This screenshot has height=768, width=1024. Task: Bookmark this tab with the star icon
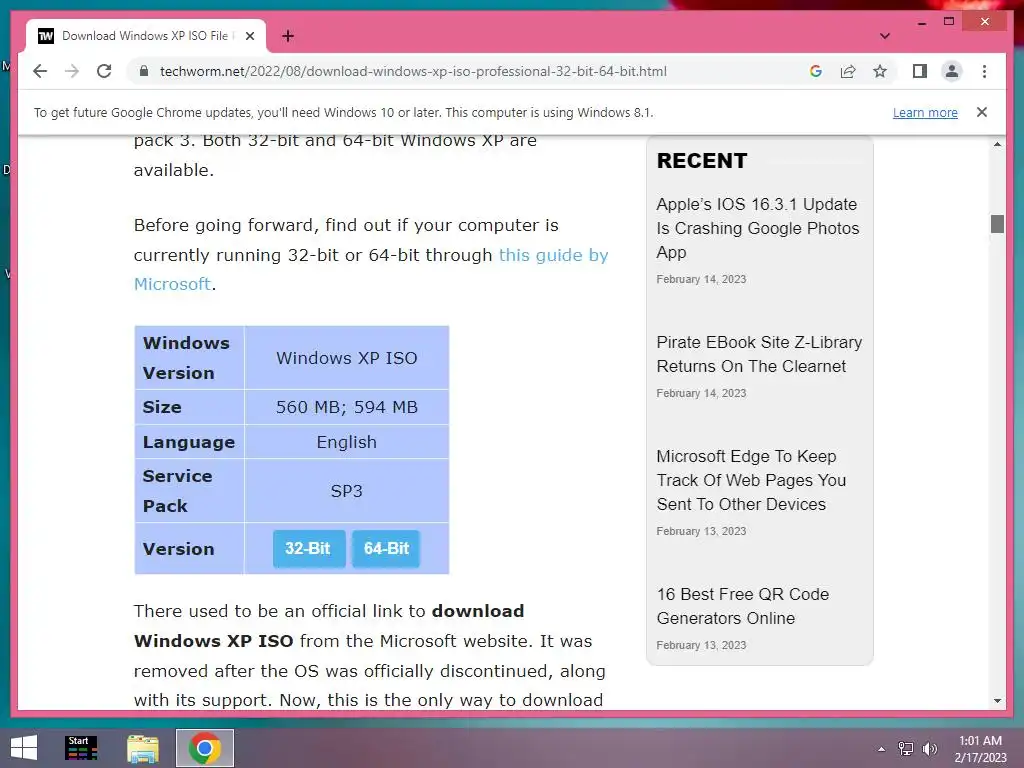click(x=880, y=71)
